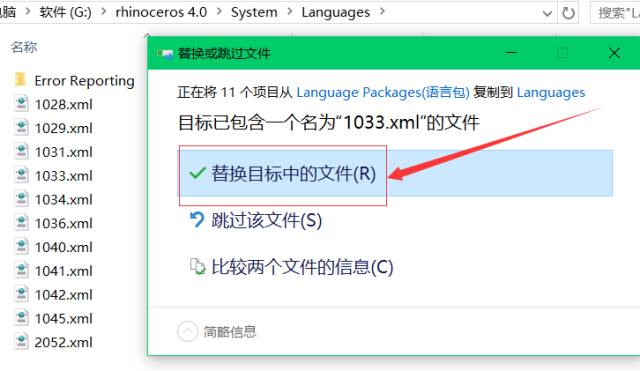This screenshot has height=371, width=640.
Task: Open the Languages destination link
Action: click(551, 93)
